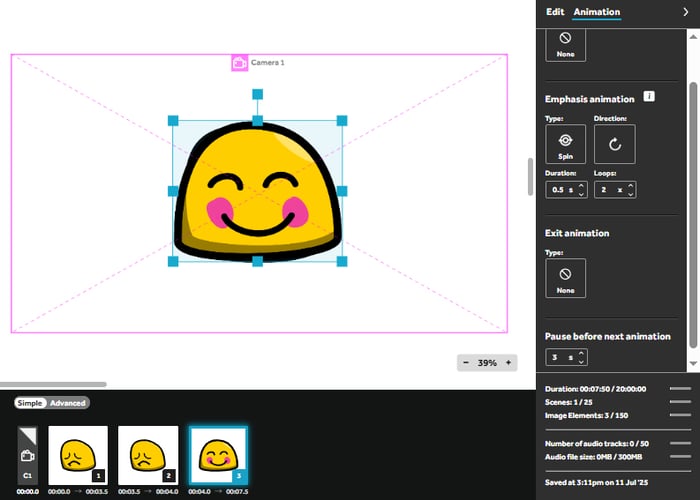Screen dimensions: 700x500
Task: Collapse the right panel with chevron arrow
Action: 686,12
